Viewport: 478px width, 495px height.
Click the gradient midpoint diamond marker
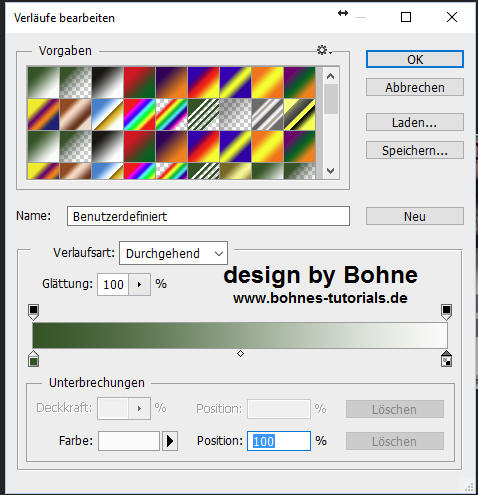240,354
